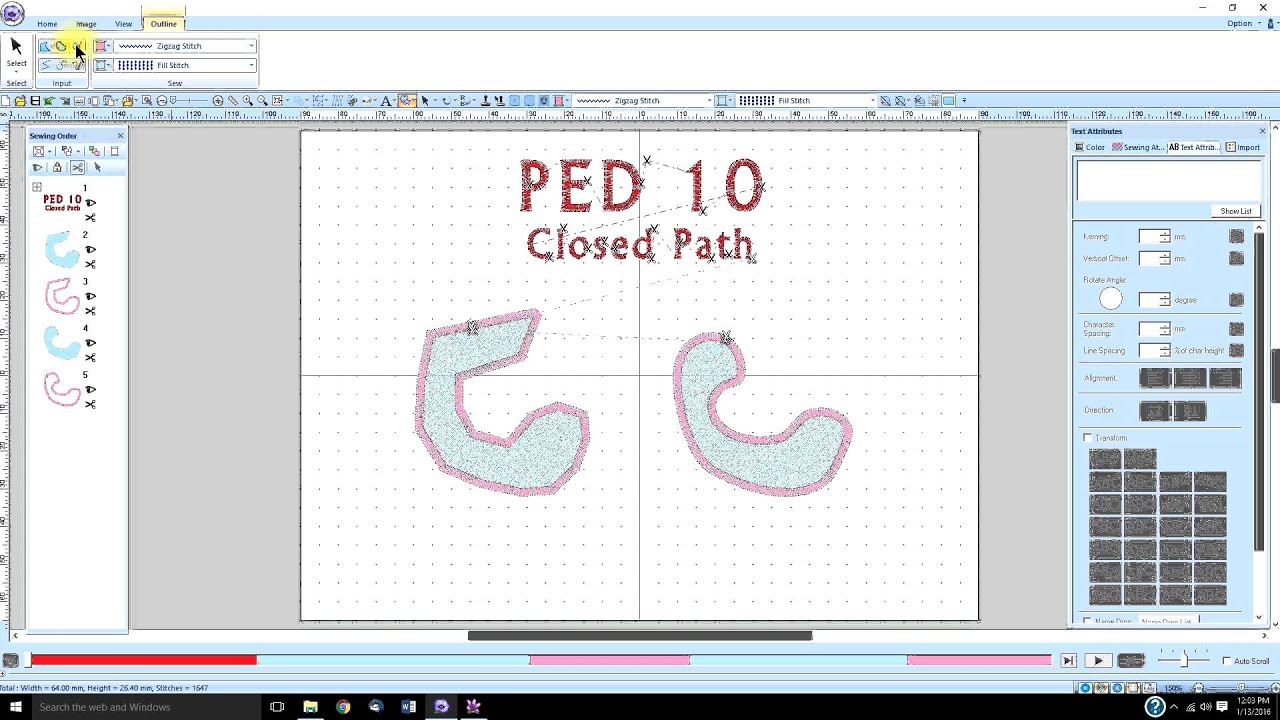Click the zoom in plus circle icon
This screenshot has height=720, width=1280.
coord(218,101)
